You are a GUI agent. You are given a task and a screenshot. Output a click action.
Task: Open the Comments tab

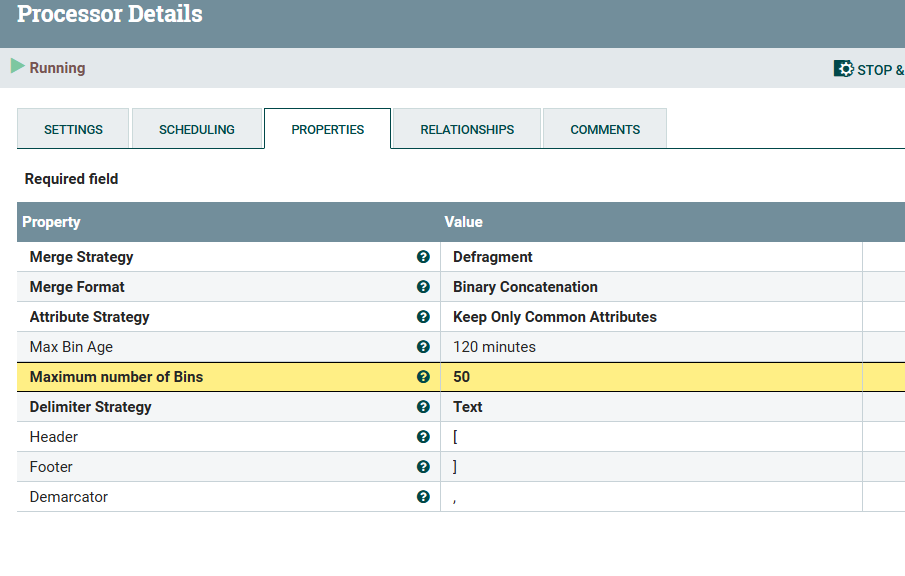pyautogui.click(x=605, y=129)
